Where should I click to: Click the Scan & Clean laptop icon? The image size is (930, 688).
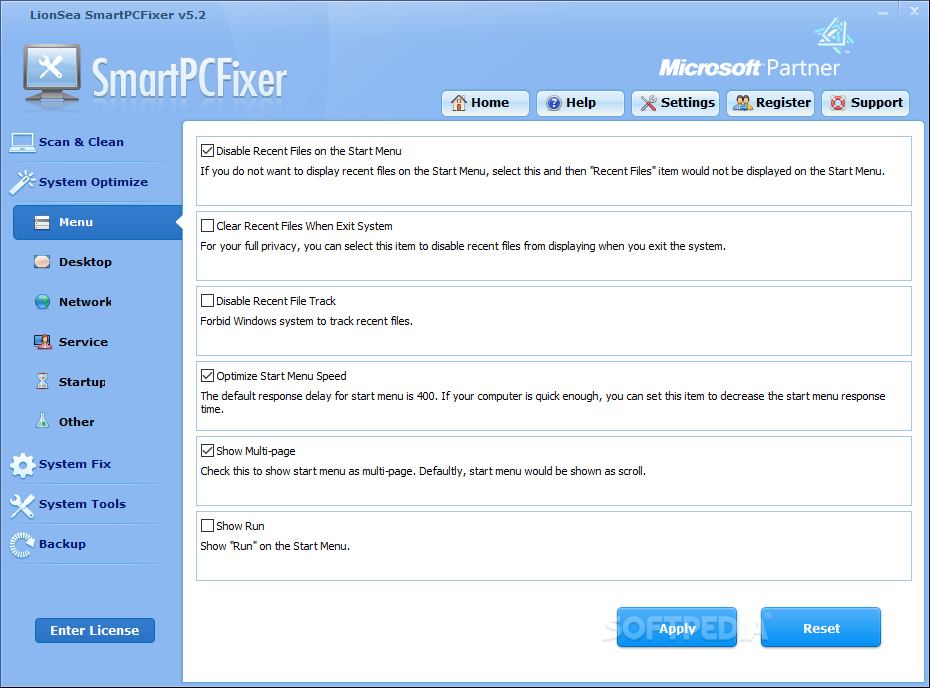tap(23, 142)
